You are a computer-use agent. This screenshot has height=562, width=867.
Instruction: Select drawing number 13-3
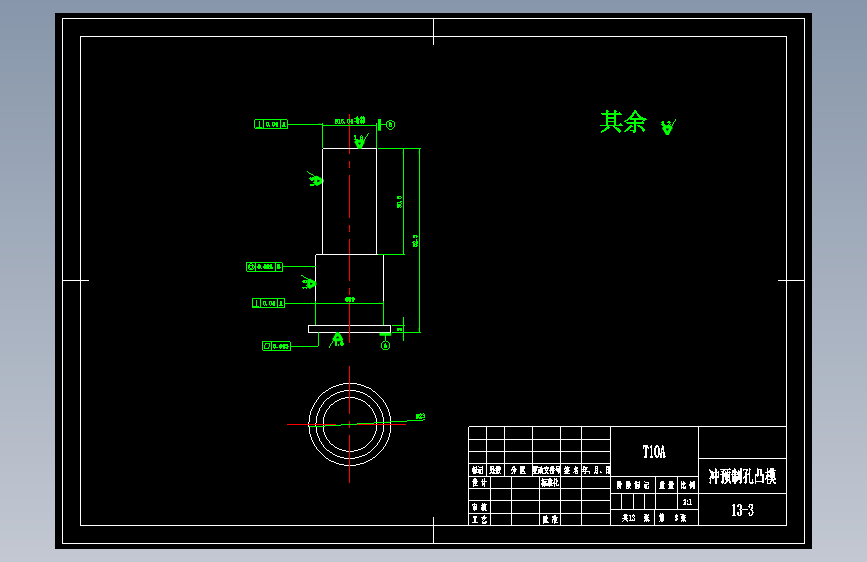(742, 510)
